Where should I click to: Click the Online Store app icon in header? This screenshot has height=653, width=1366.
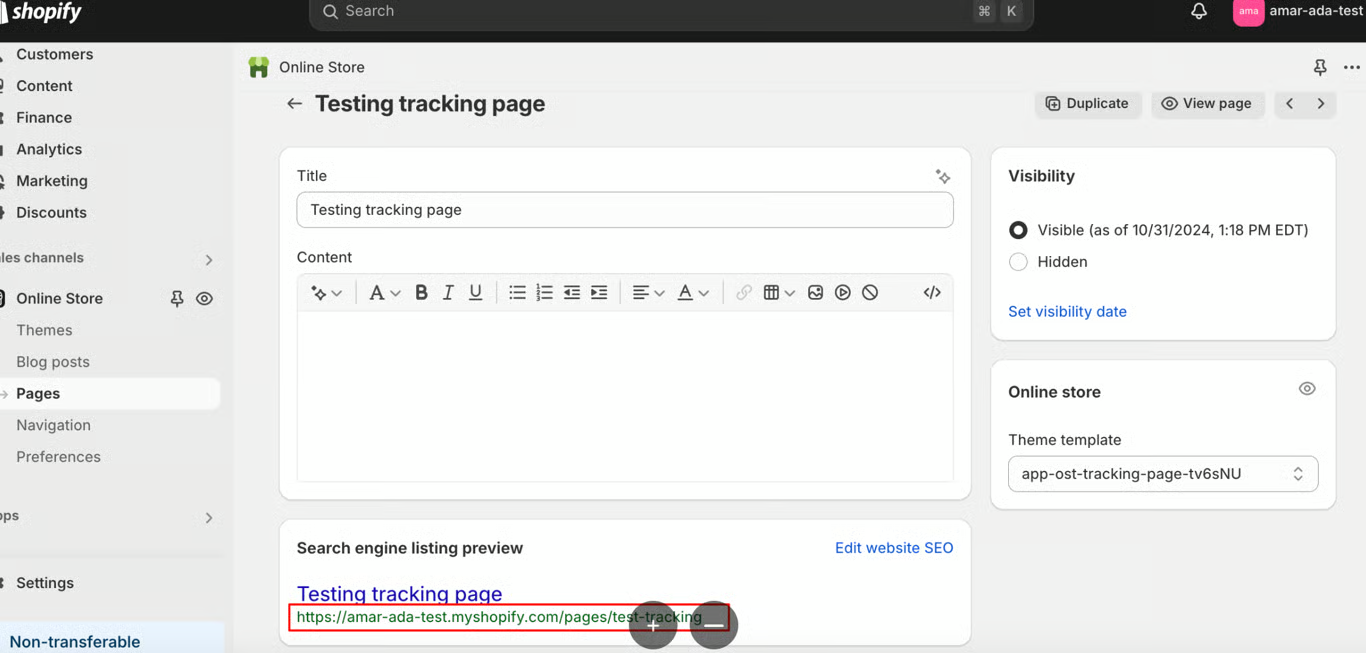(259, 67)
